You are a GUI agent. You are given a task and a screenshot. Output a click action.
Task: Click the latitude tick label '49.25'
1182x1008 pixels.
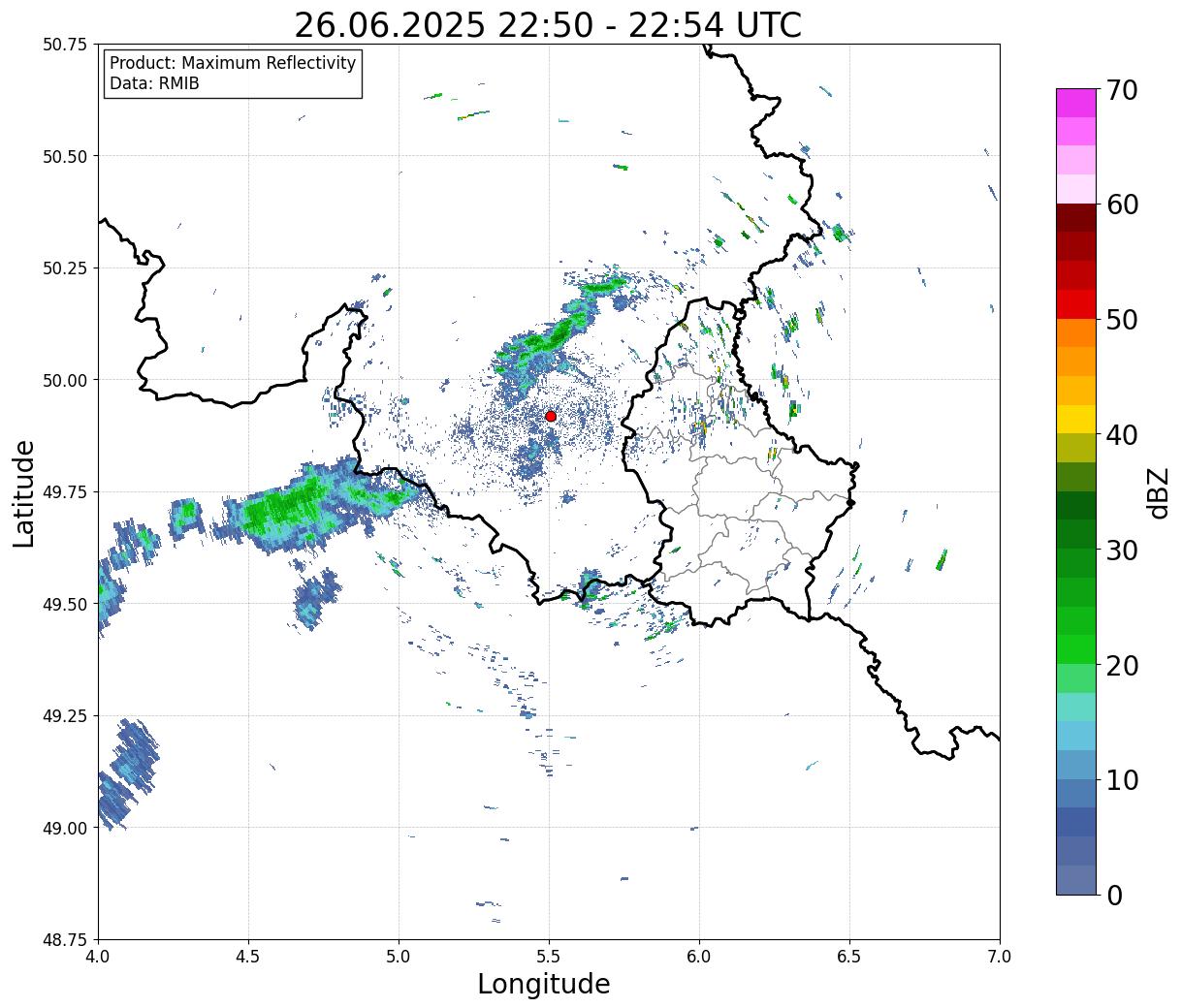64,716
